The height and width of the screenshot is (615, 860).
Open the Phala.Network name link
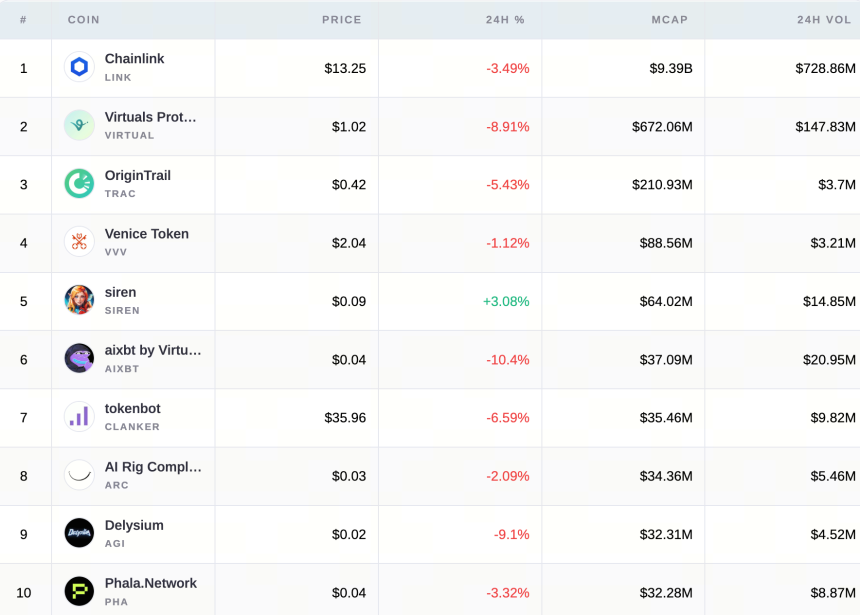click(x=151, y=583)
